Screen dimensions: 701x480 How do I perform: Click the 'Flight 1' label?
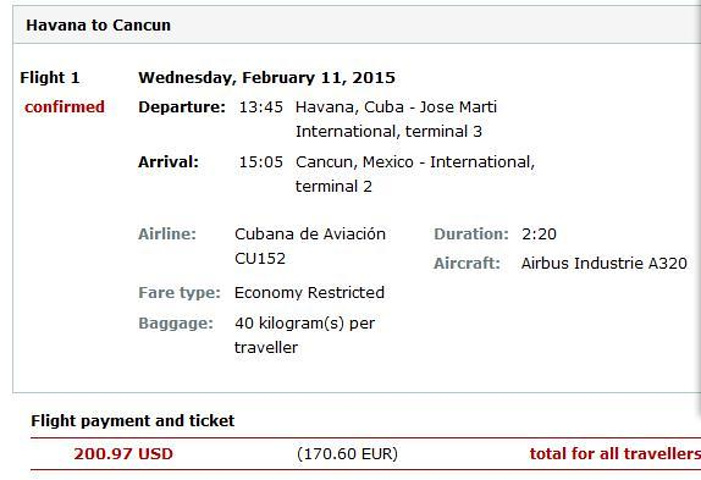(x=49, y=77)
